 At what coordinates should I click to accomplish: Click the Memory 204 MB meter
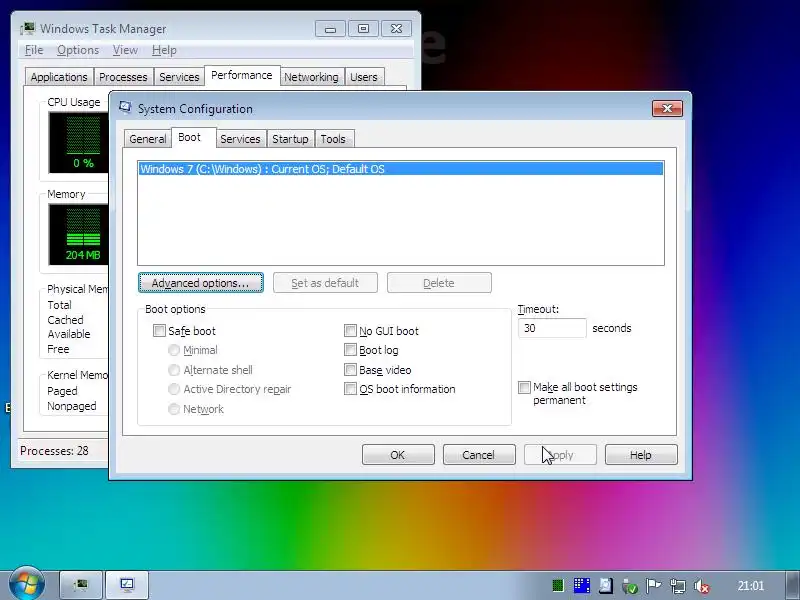[79, 234]
